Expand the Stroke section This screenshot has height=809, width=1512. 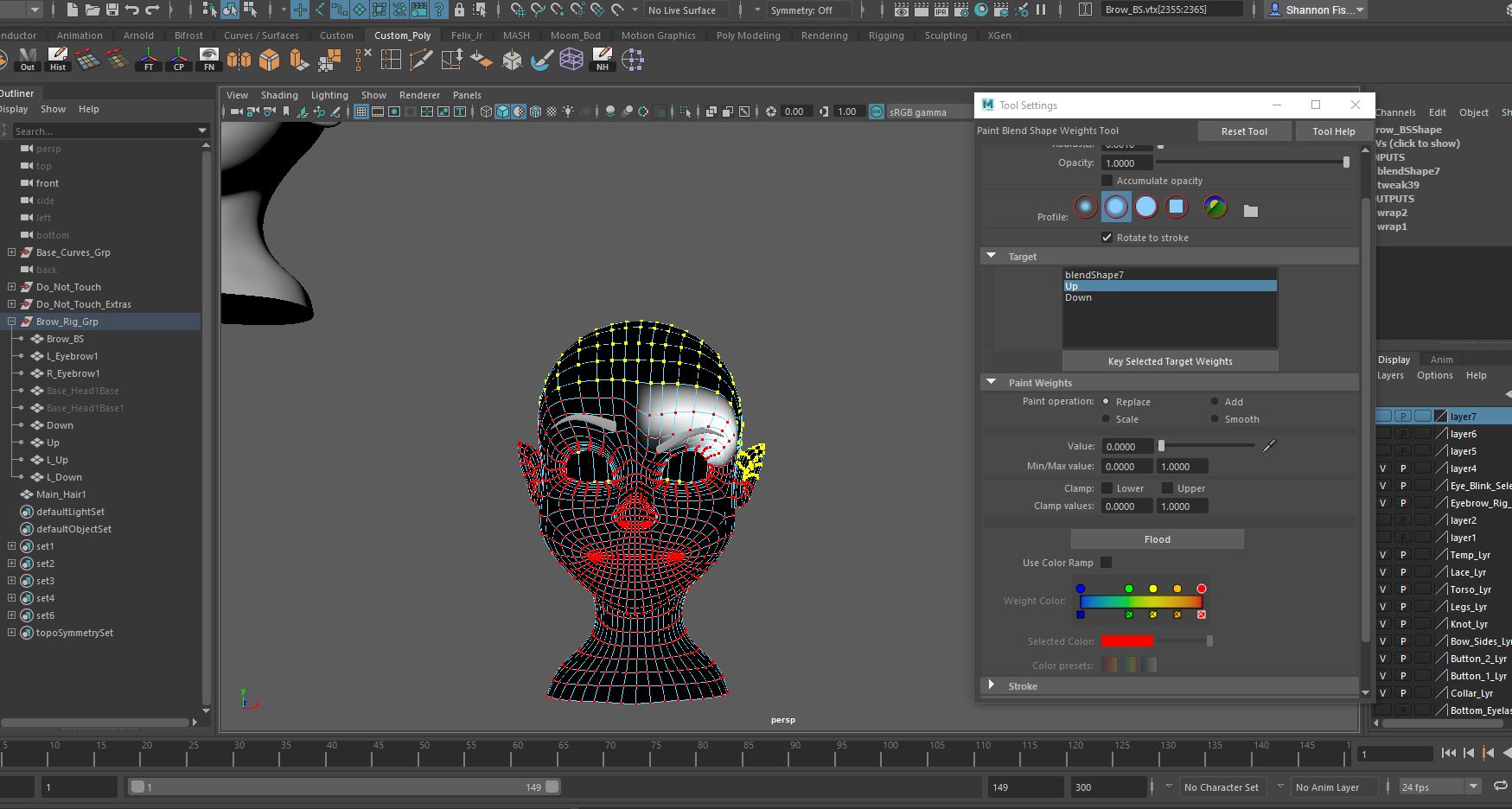click(992, 685)
